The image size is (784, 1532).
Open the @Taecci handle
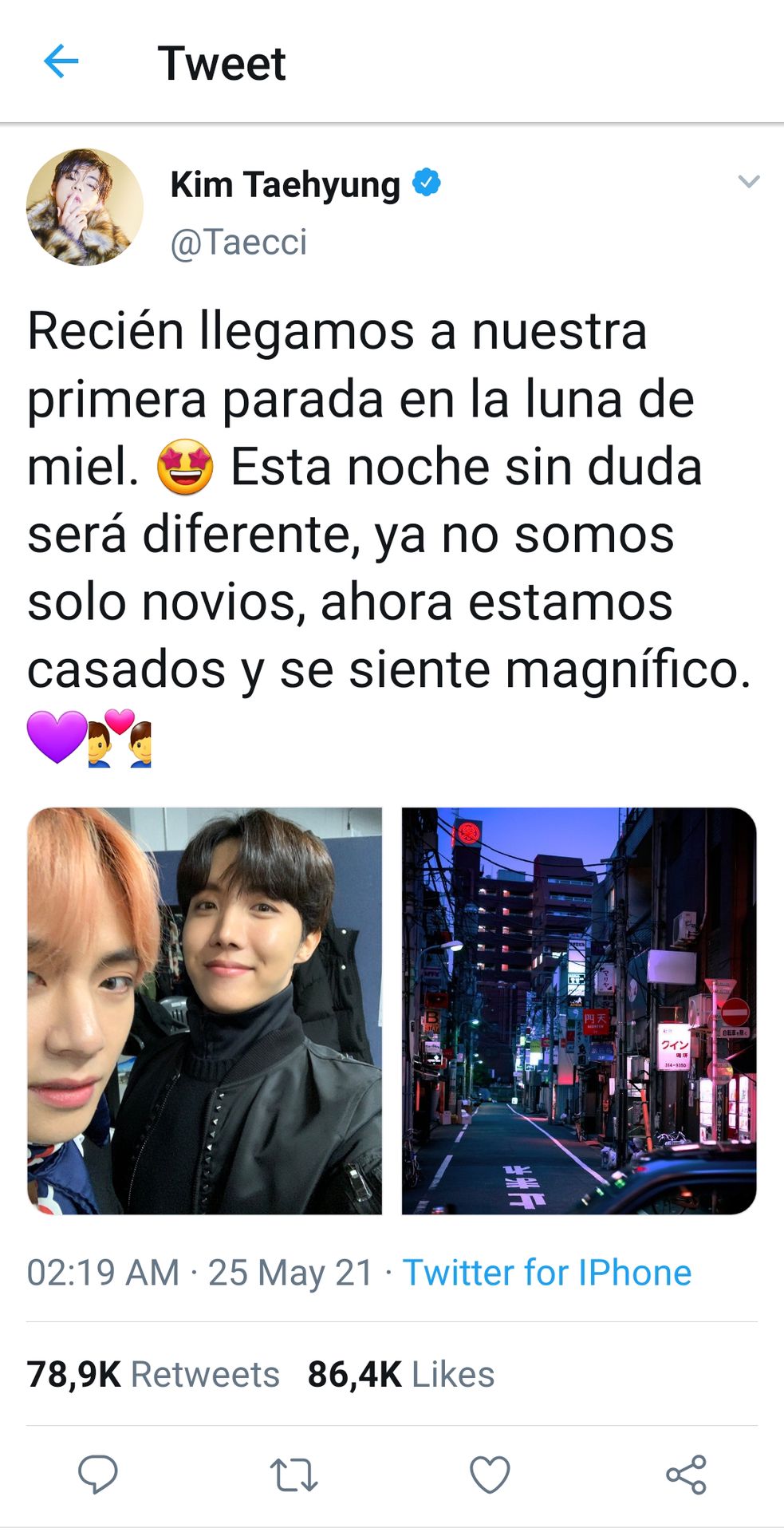point(238,242)
